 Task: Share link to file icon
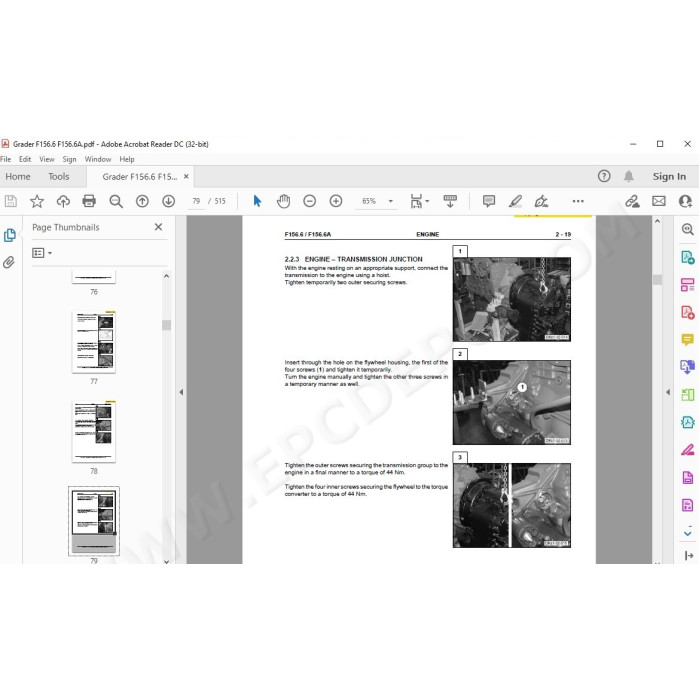coord(632,201)
